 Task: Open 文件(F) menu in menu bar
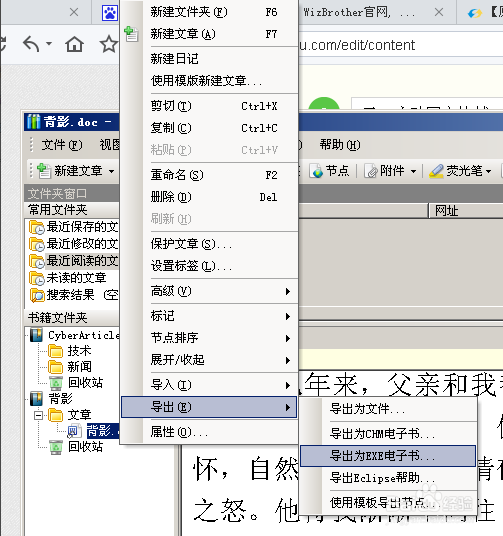pyautogui.click(x=62, y=145)
